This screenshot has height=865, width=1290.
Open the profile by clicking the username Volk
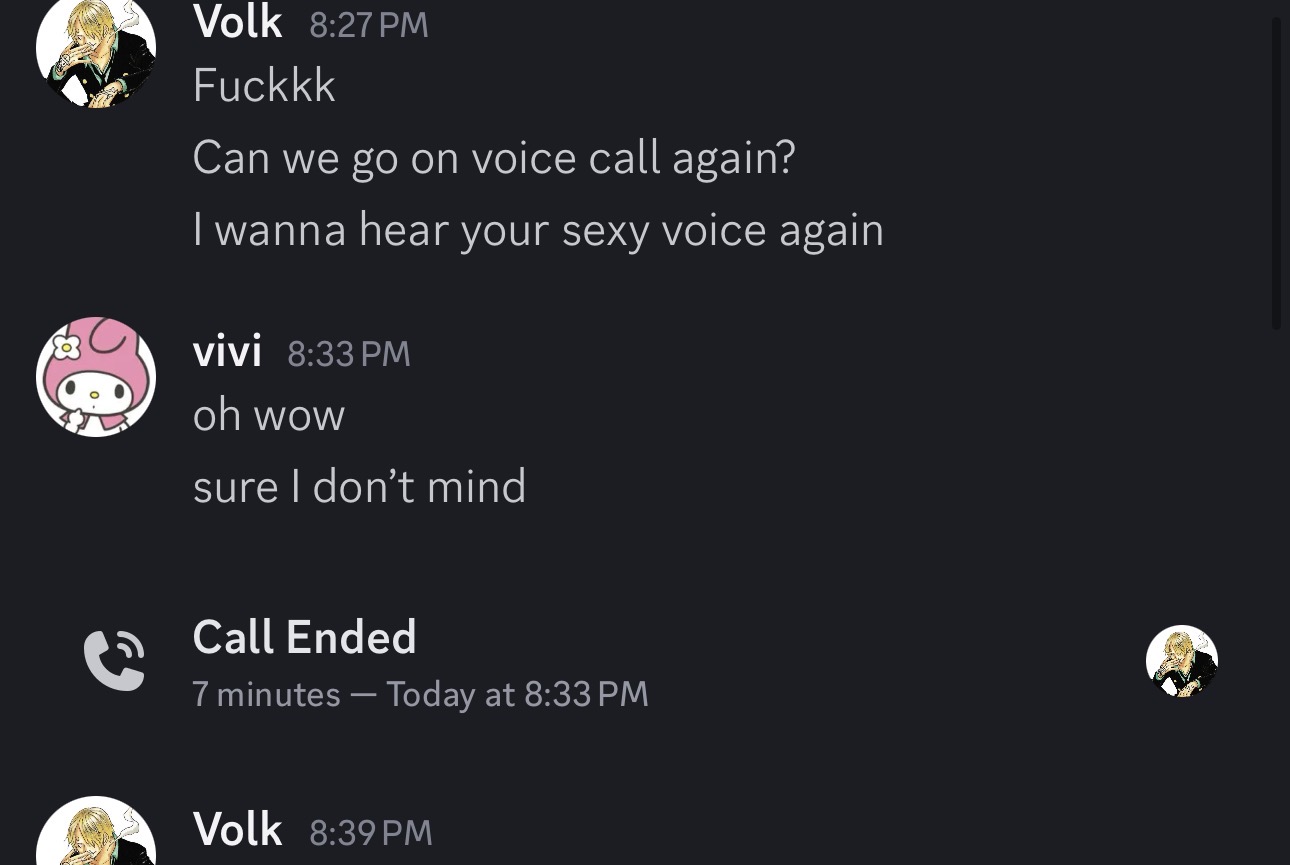[237, 21]
